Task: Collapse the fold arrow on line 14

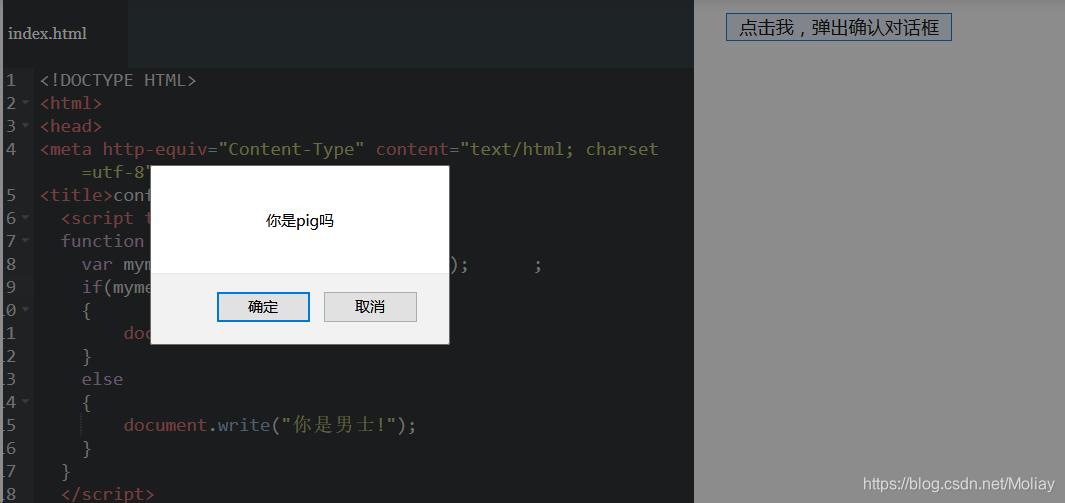Action: [25, 401]
